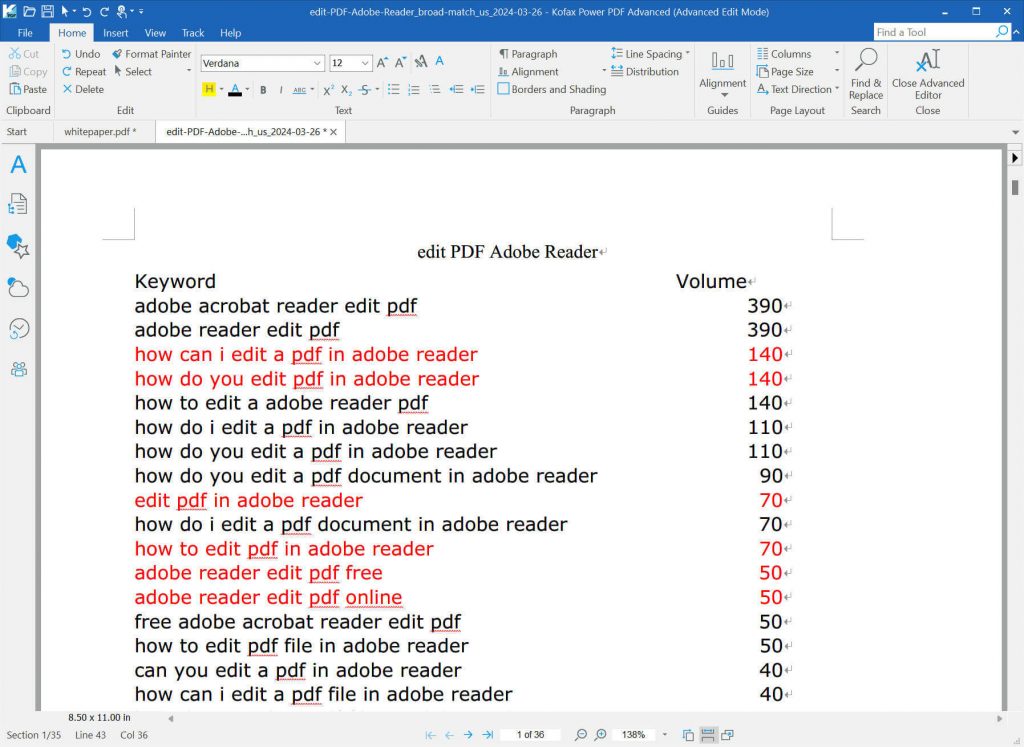This screenshot has width=1024, height=747.
Task: Open the font family dropdown
Action: click(x=317, y=62)
